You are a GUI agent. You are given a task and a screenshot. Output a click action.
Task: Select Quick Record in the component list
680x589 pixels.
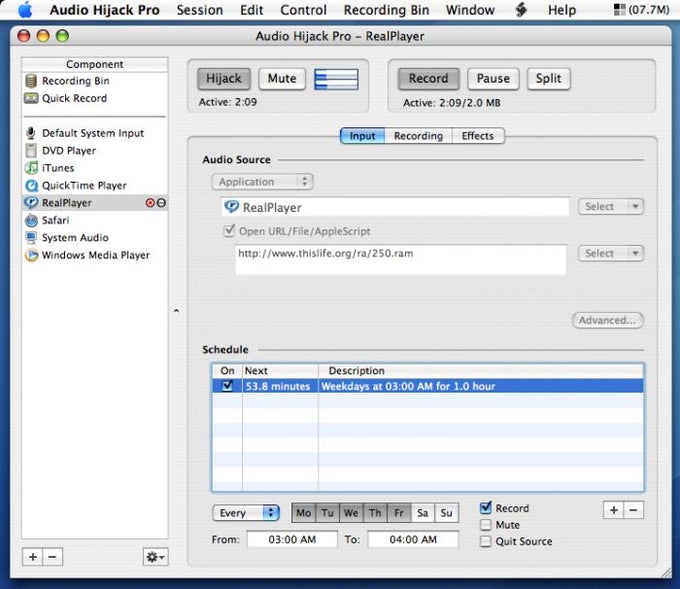point(75,98)
